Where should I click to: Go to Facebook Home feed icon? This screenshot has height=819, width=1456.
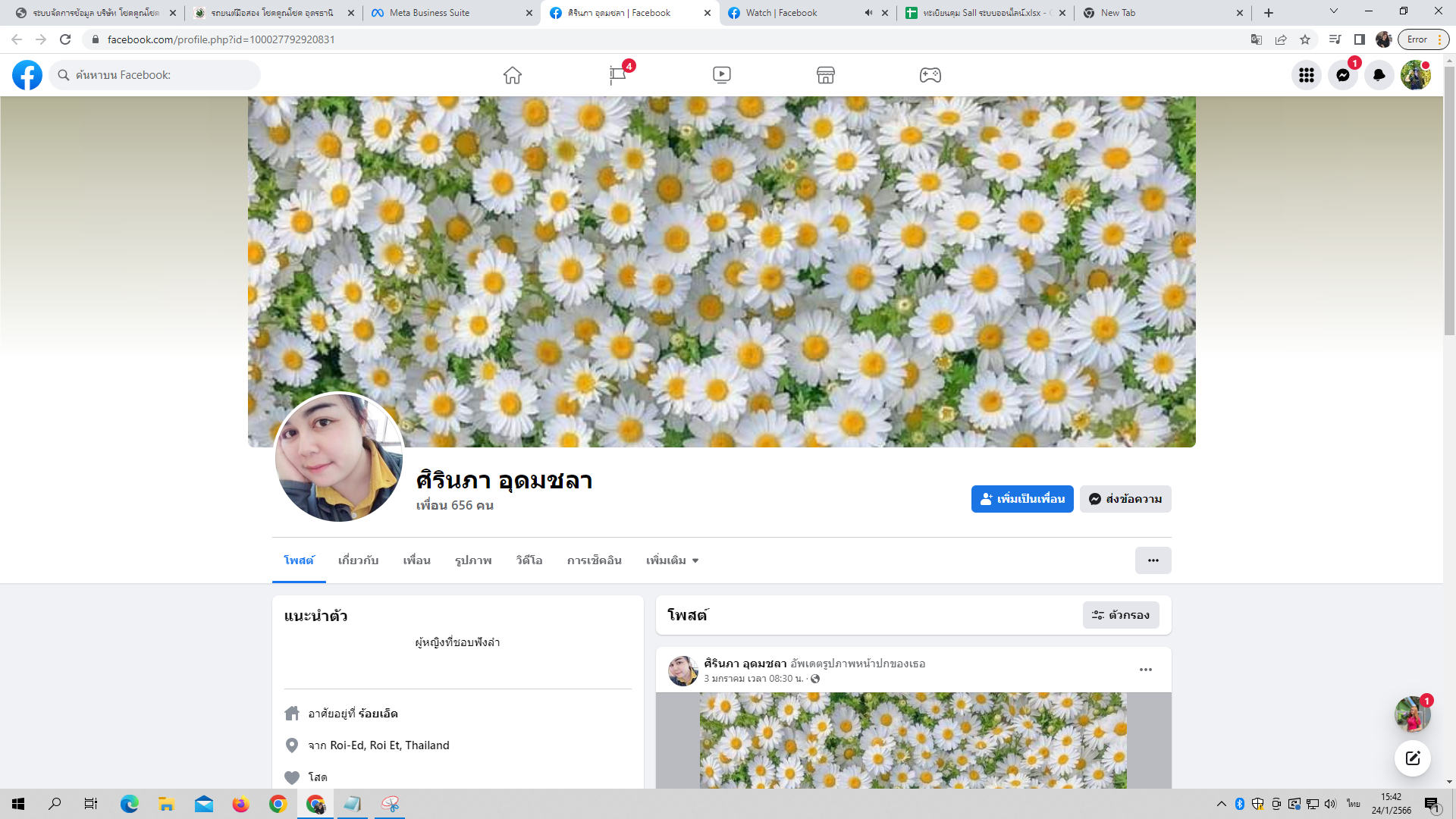tap(513, 75)
